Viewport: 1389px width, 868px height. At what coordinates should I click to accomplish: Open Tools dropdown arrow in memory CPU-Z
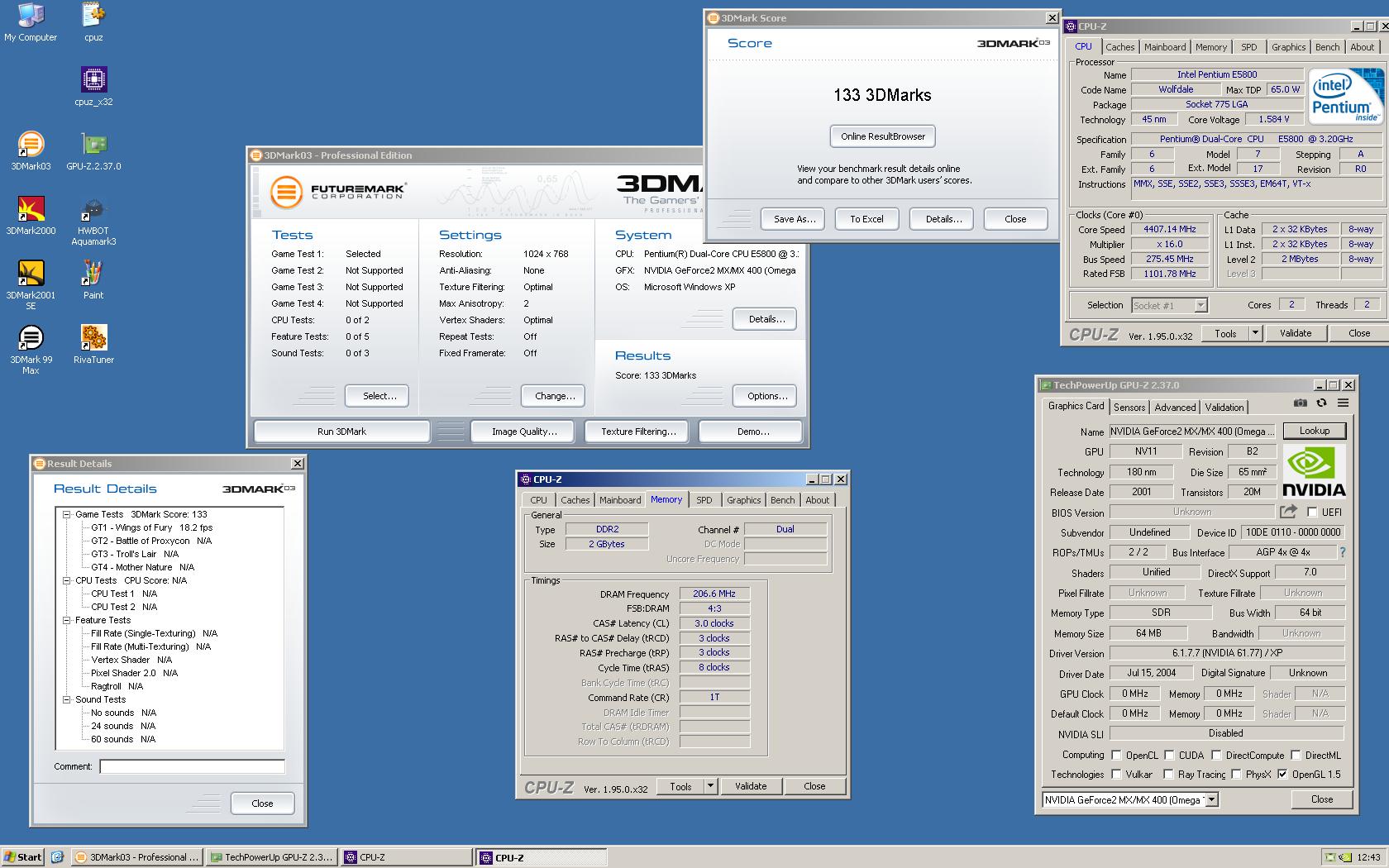pyautogui.click(x=710, y=786)
